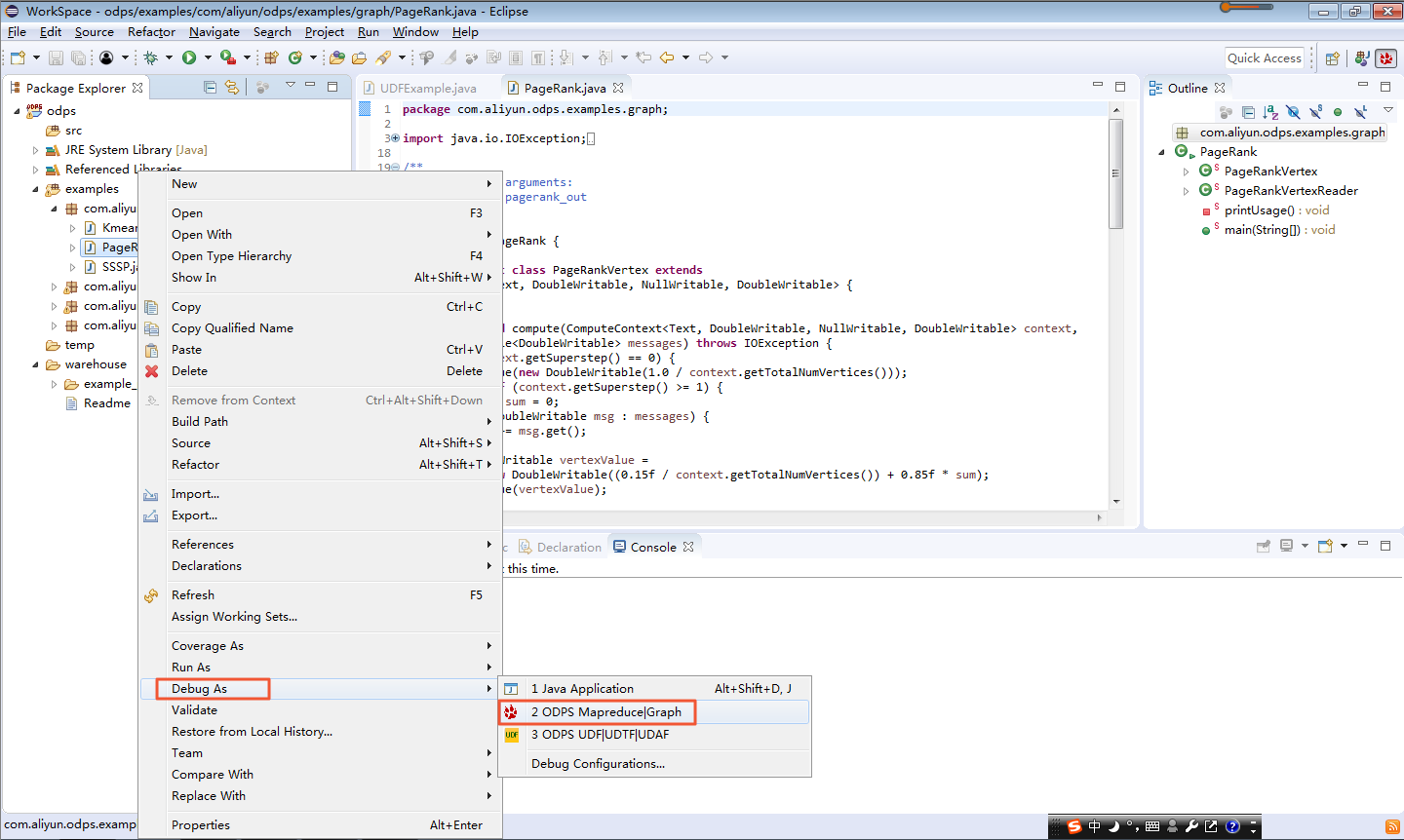Screen dimensions: 1404x840
Task: Expand the PageRankVertex node in the Outline
Action: (1187, 172)
